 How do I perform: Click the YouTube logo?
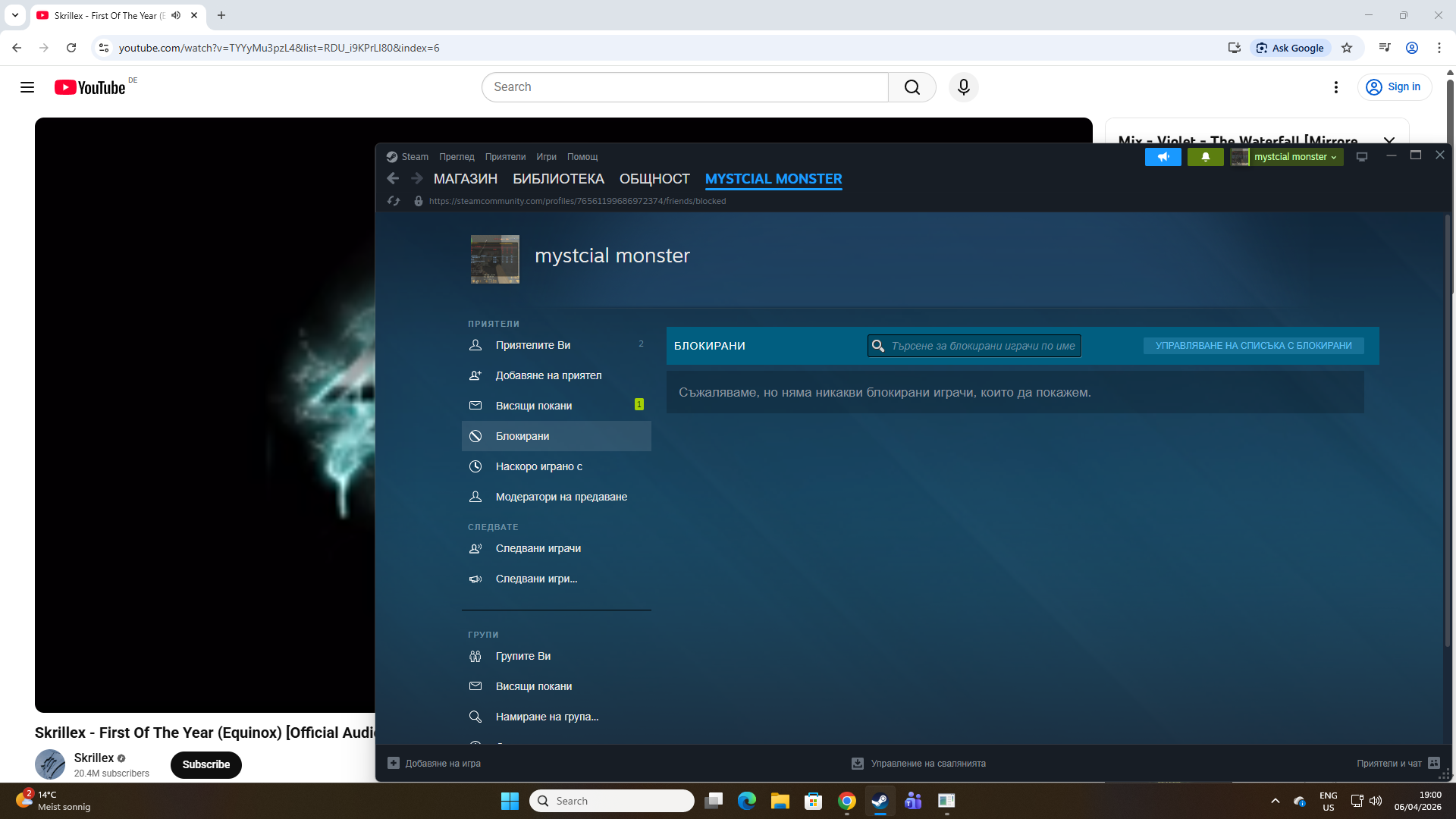90,87
